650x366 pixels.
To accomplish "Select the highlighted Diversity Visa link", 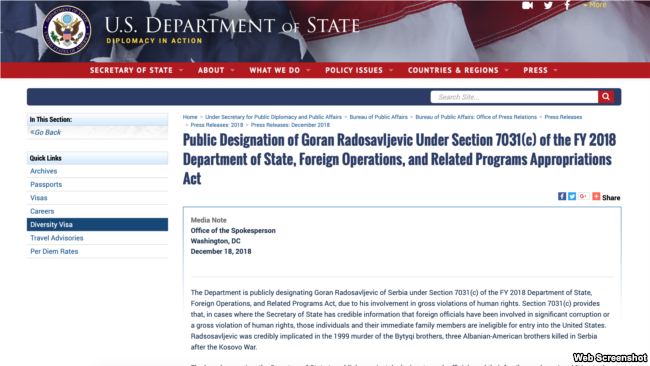I will tap(97, 225).
